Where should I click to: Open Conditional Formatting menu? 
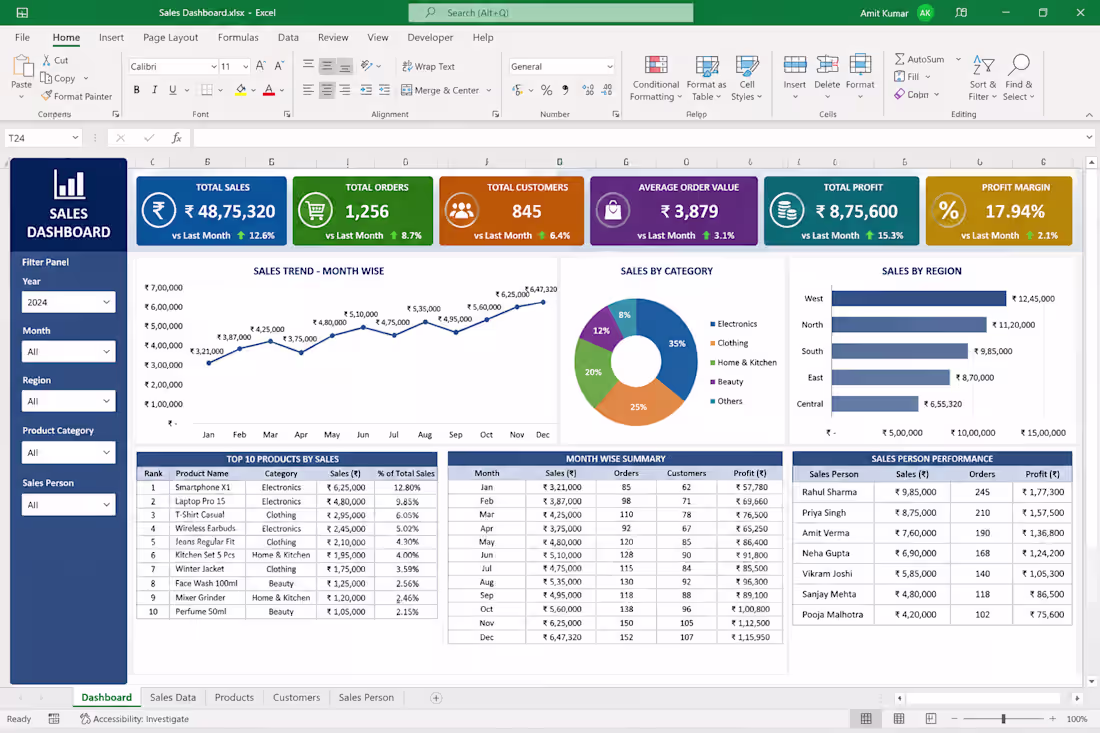(x=656, y=79)
